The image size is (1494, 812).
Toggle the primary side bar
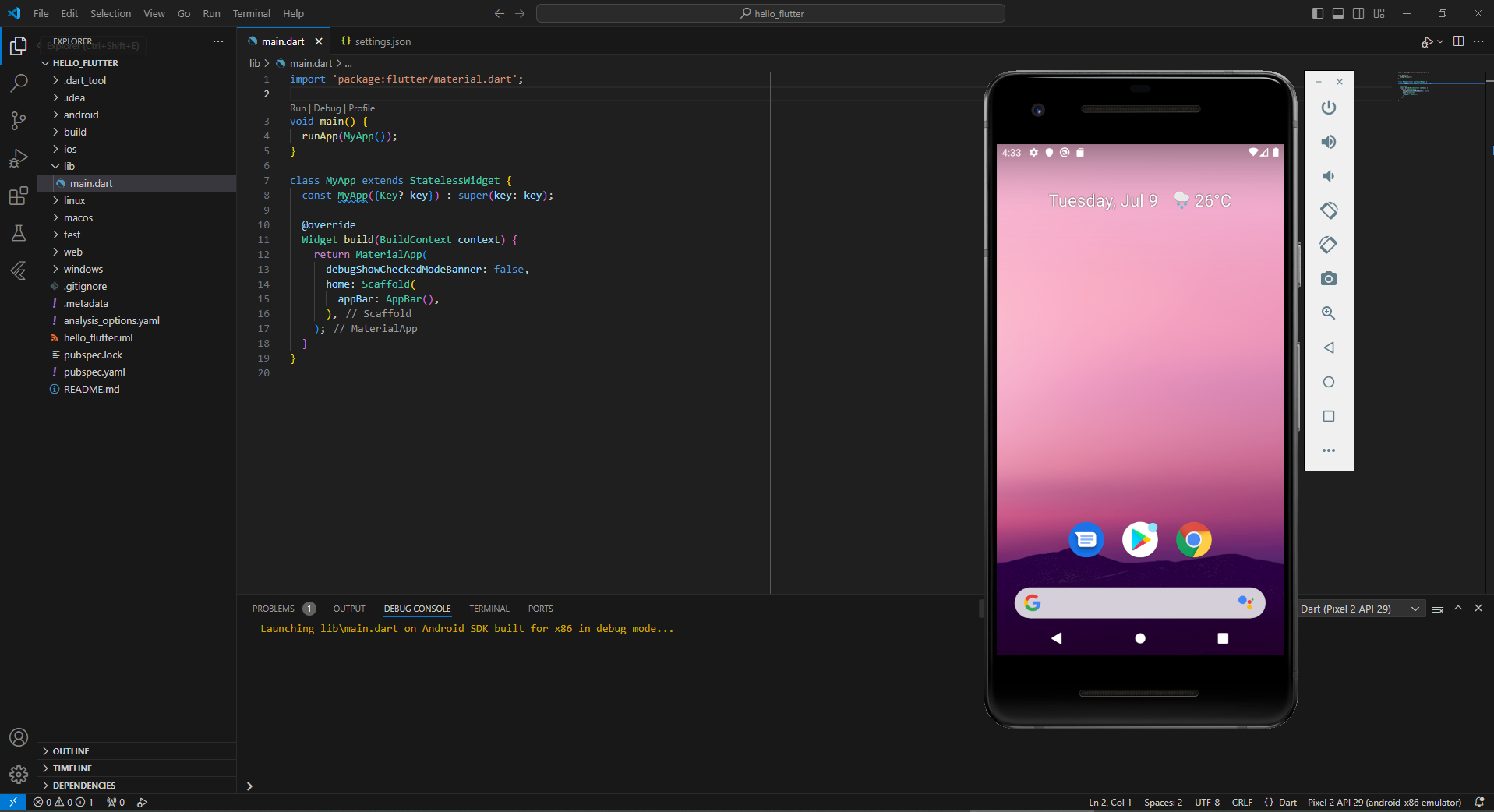click(1318, 13)
